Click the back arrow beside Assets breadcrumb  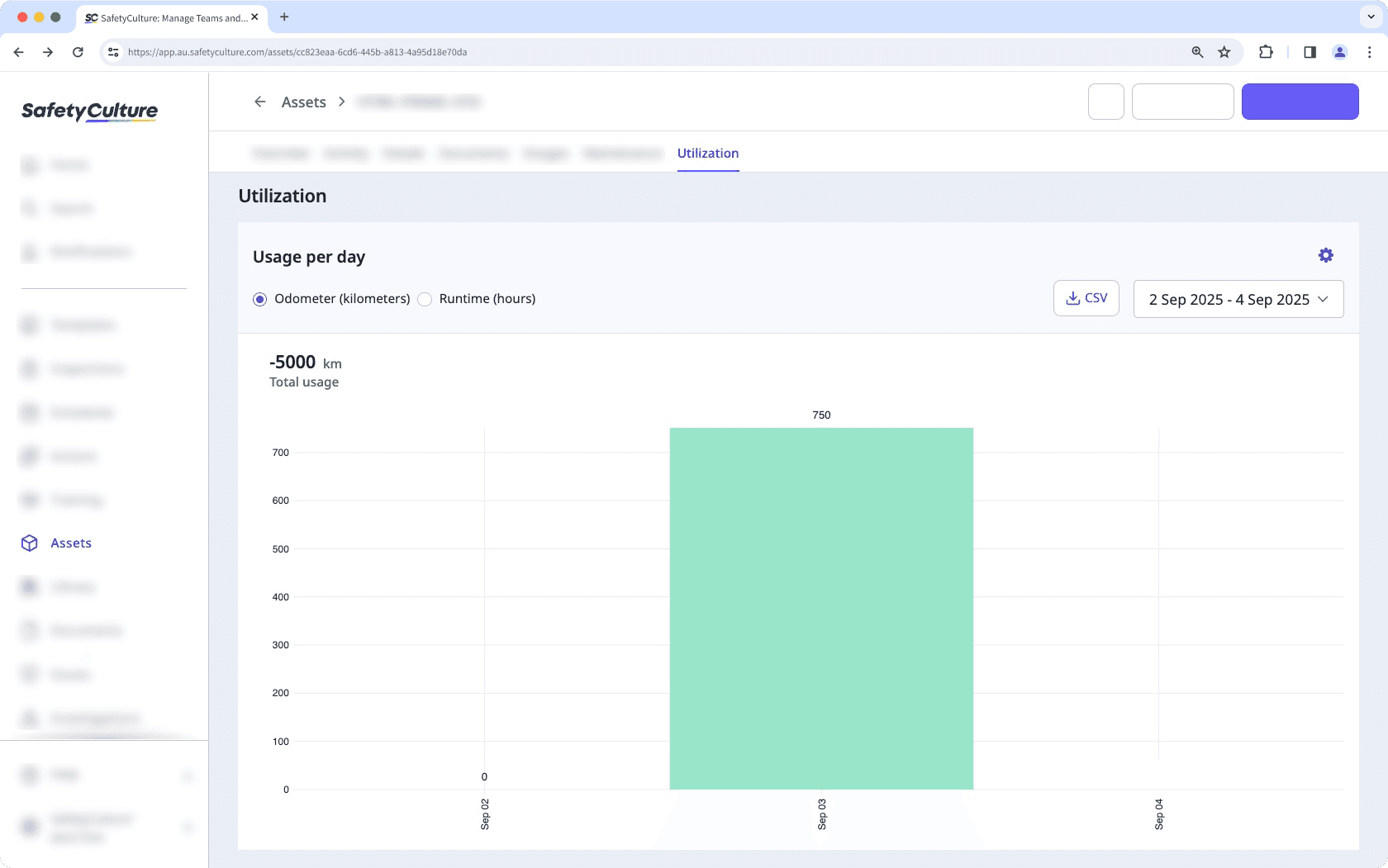coord(260,102)
